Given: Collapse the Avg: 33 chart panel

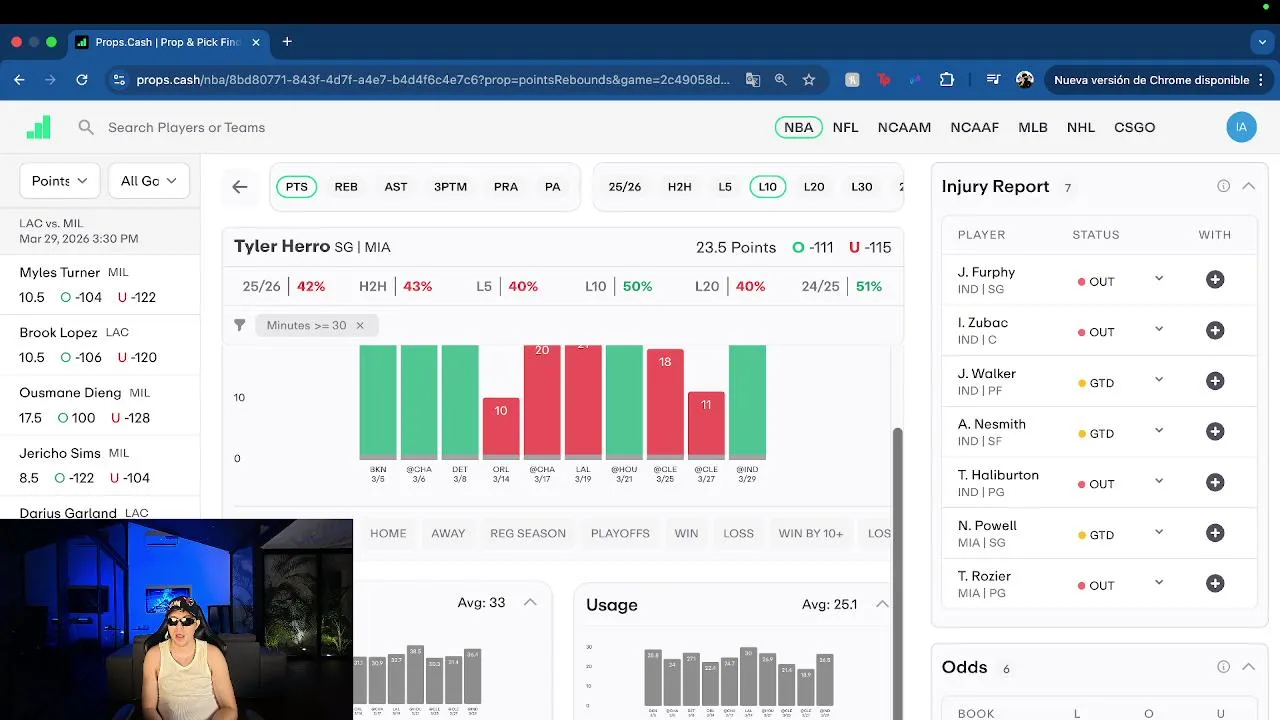Looking at the screenshot, I should pos(530,602).
